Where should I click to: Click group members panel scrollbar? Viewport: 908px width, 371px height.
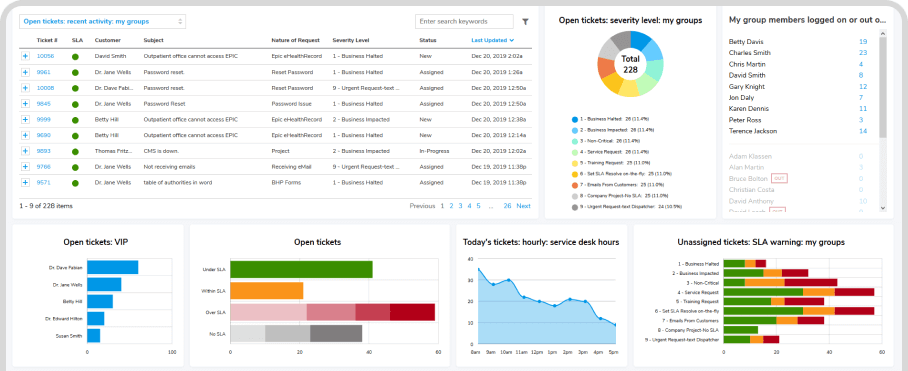tap(883, 87)
